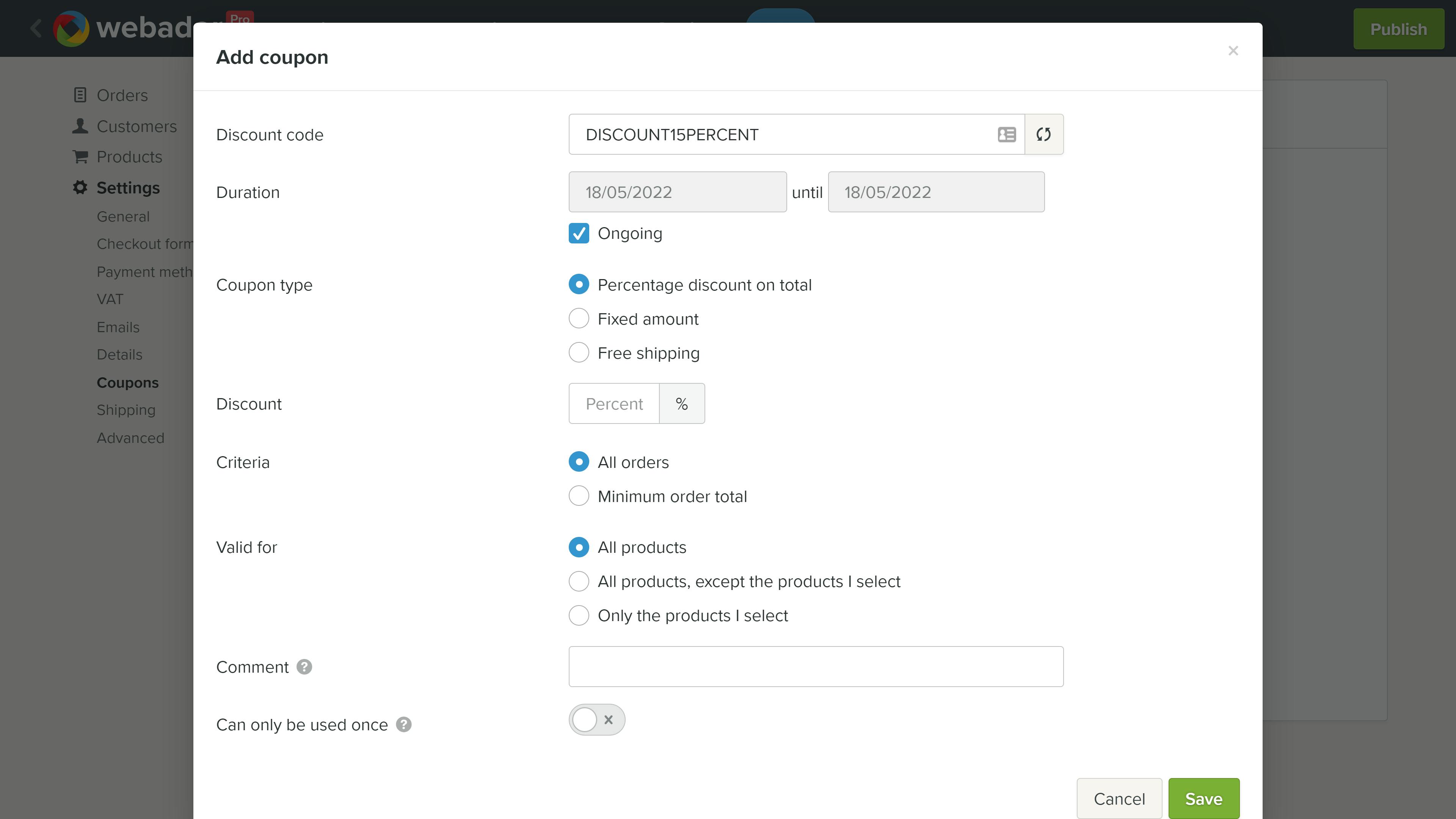Click the Settings gear icon
1456x819 pixels.
80,187
